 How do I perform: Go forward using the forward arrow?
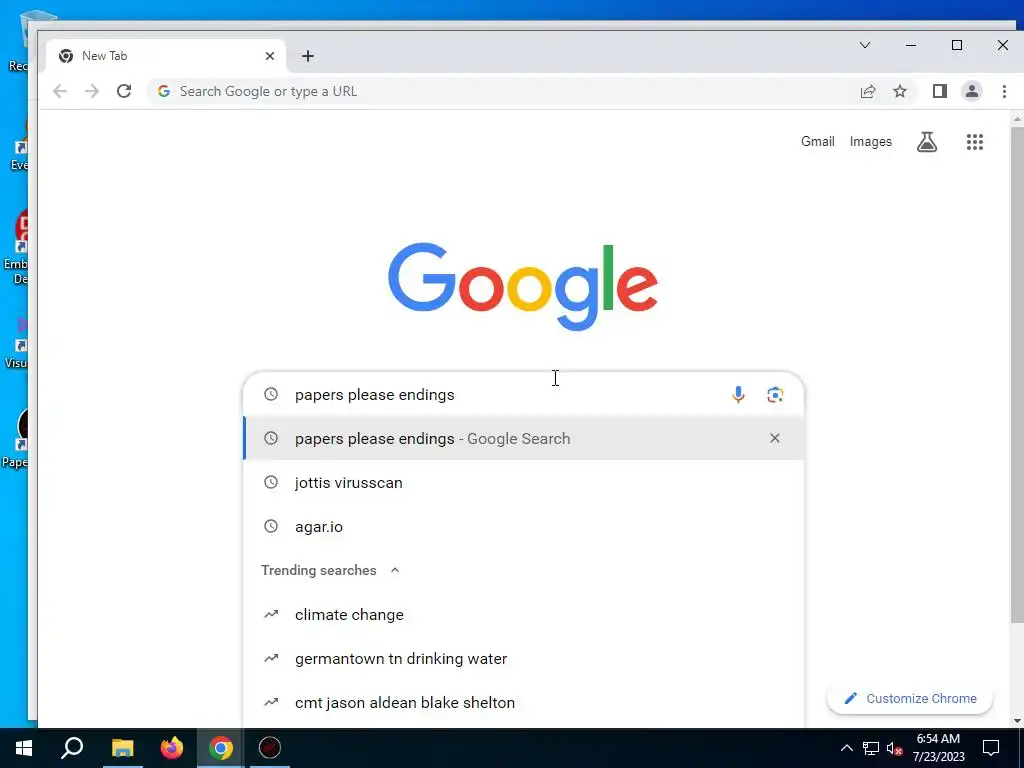coord(92,91)
